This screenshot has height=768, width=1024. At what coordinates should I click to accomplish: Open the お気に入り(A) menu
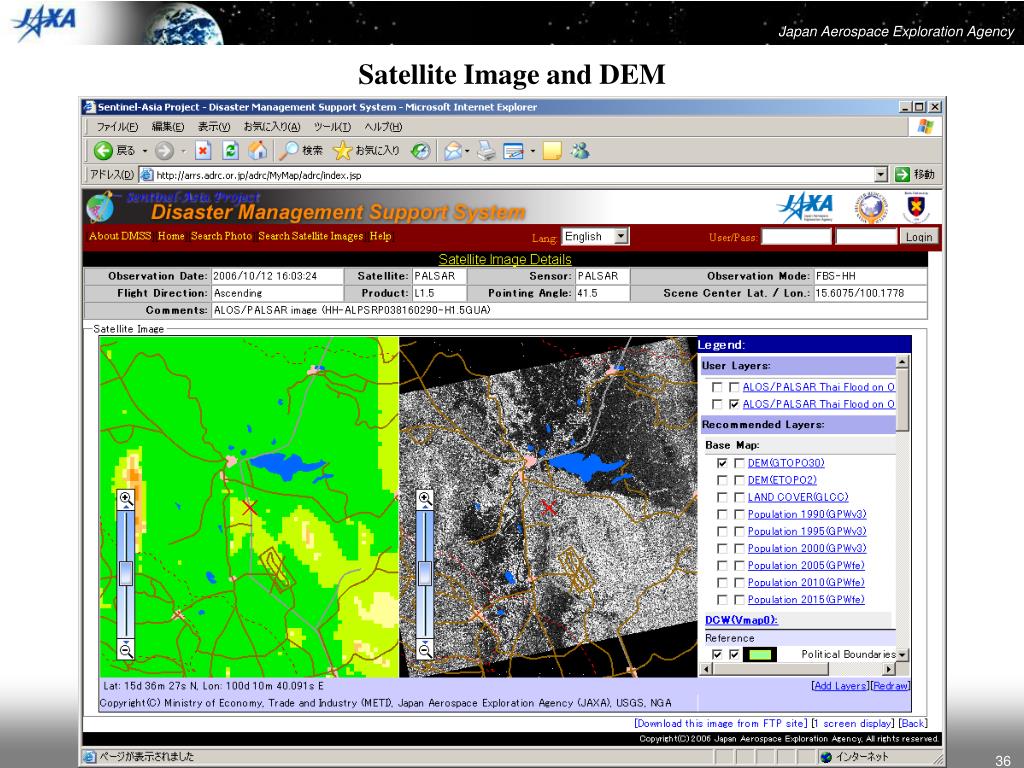272,127
